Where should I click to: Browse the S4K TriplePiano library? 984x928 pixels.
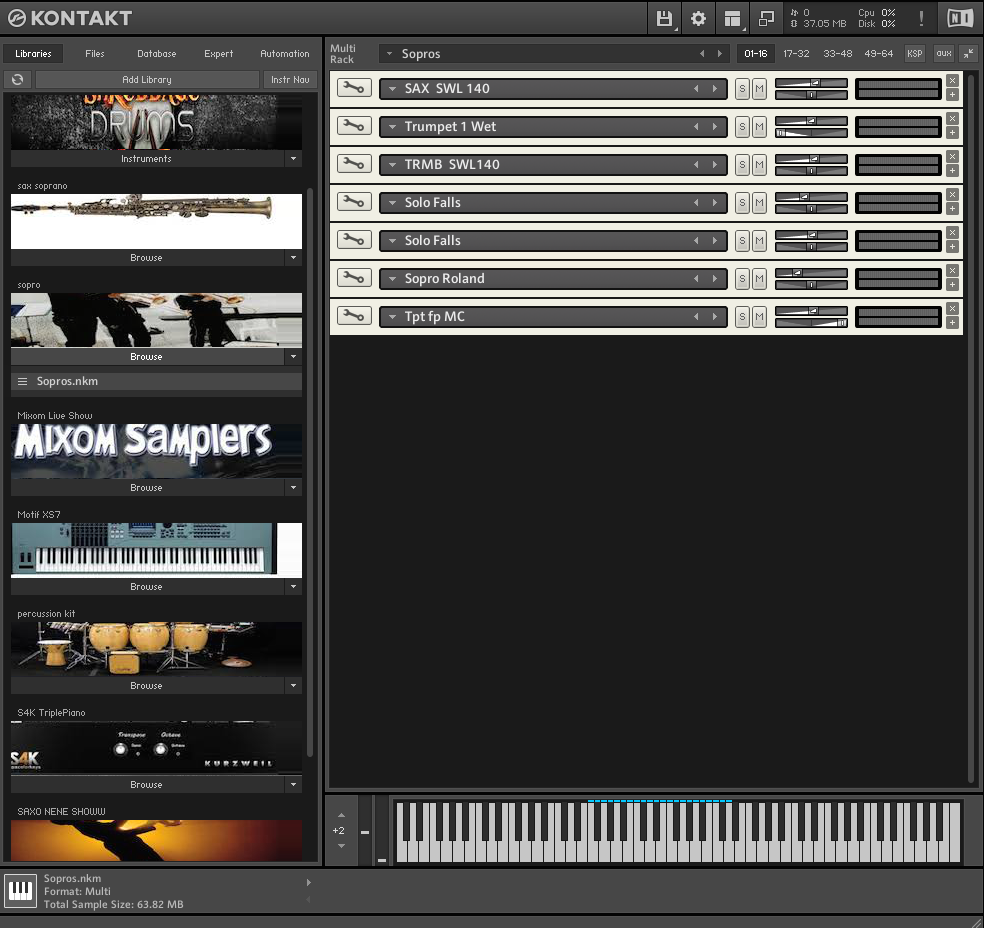pyautogui.click(x=147, y=785)
